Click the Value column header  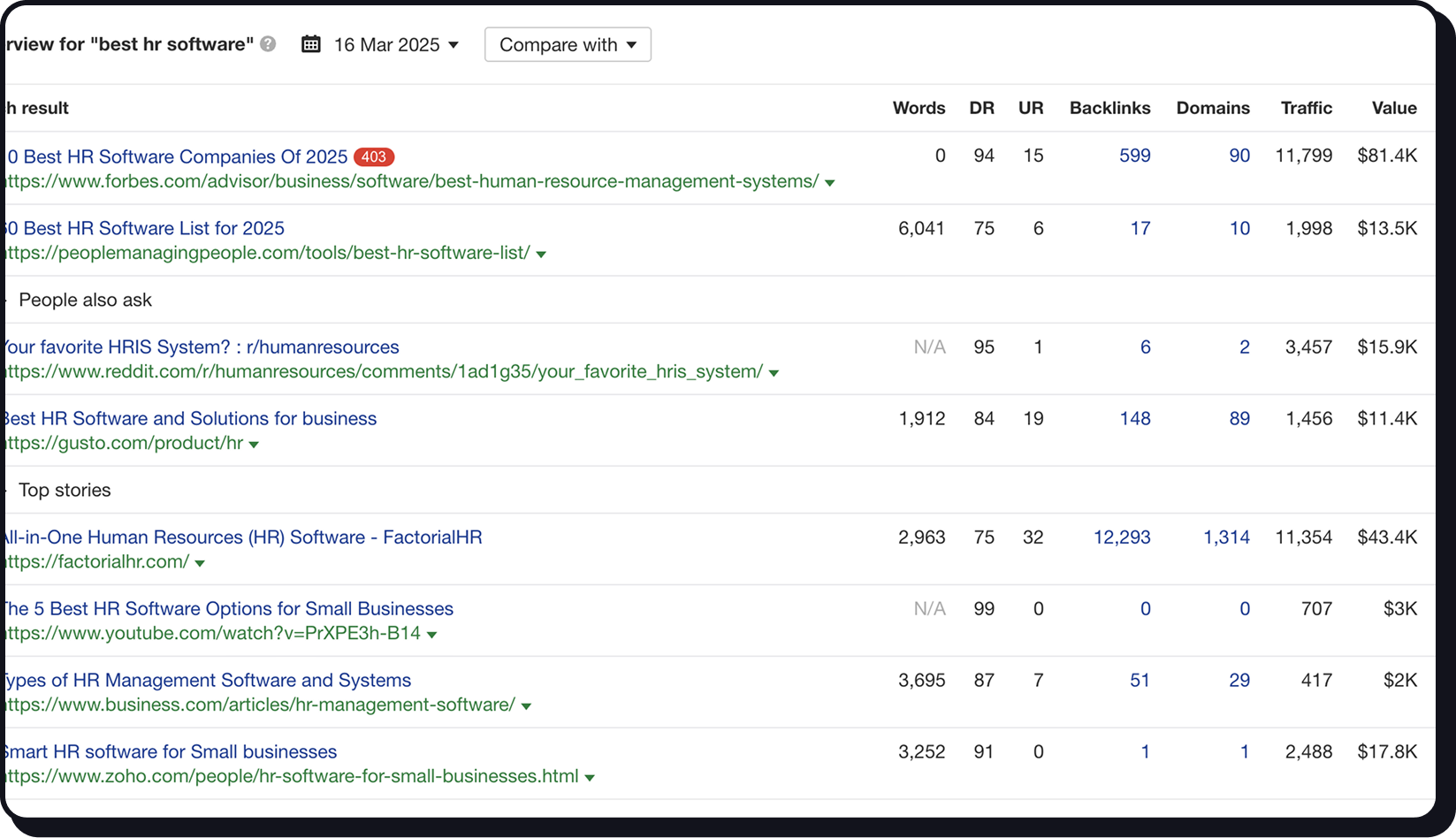[1394, 108]
